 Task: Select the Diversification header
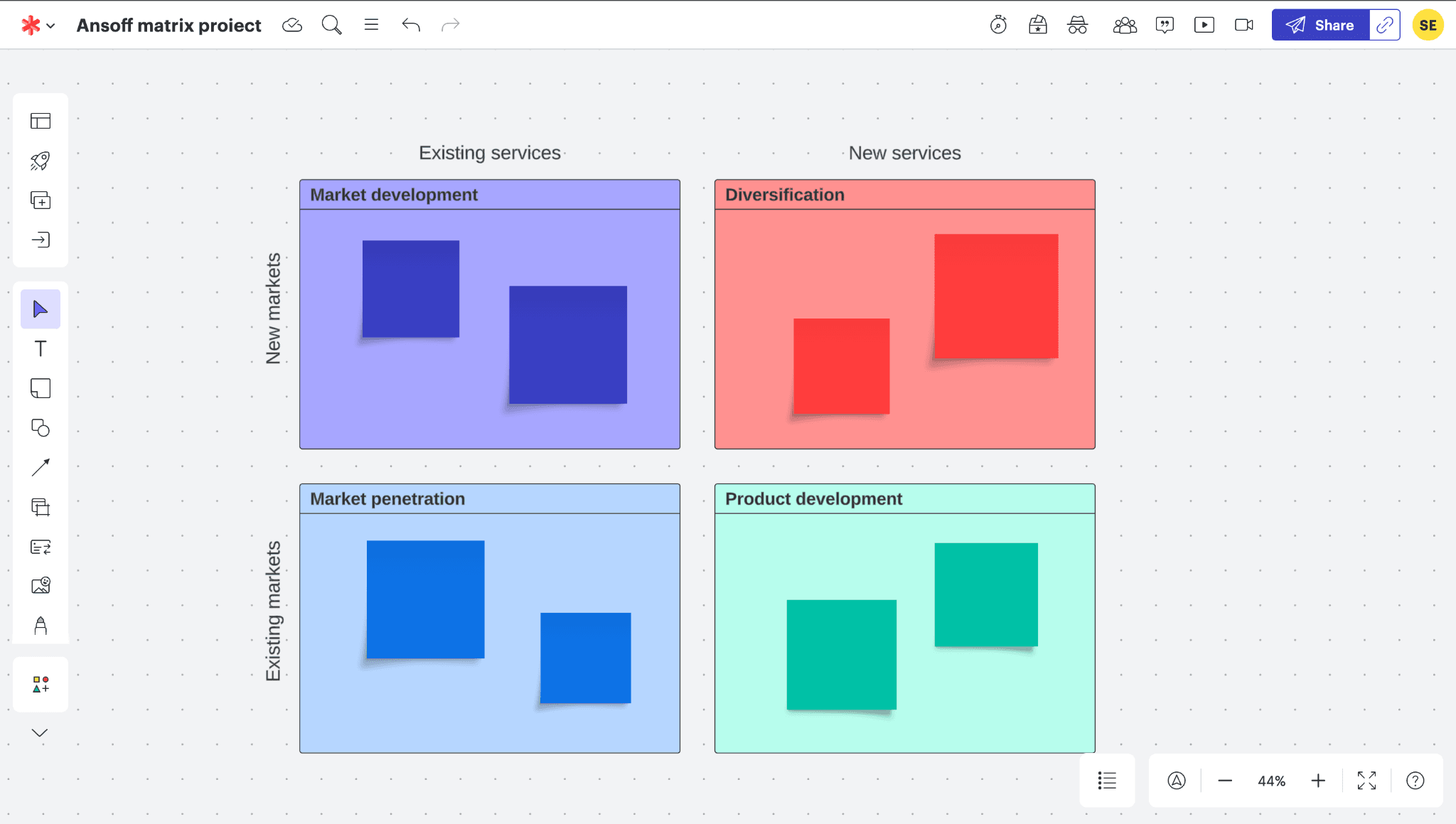904,195
